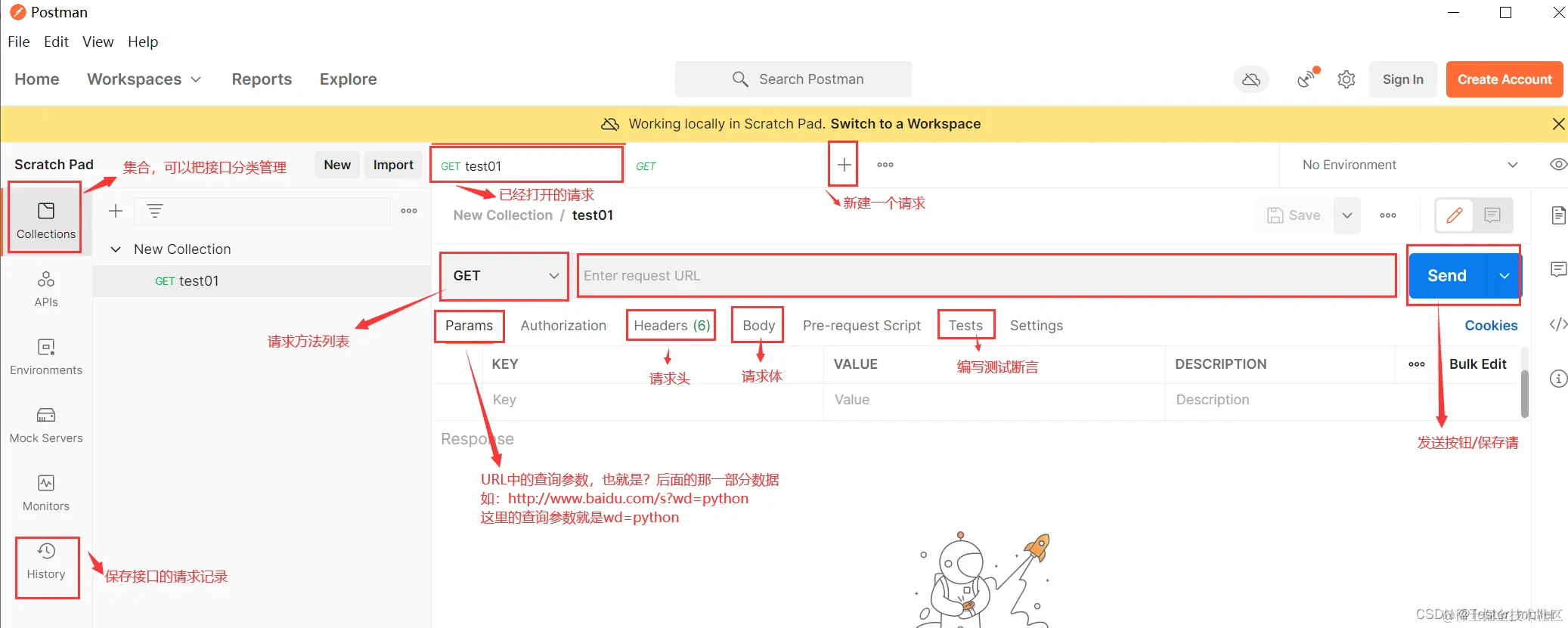Collapse the New Collection tree node
The height and width of the screenshot is (628, 1568).
tap(116, 249)
